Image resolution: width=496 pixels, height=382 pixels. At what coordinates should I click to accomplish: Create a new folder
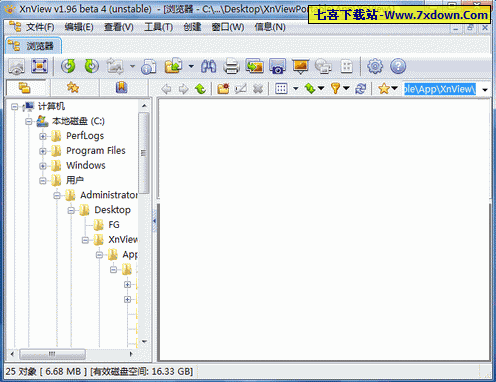(223, 89)
